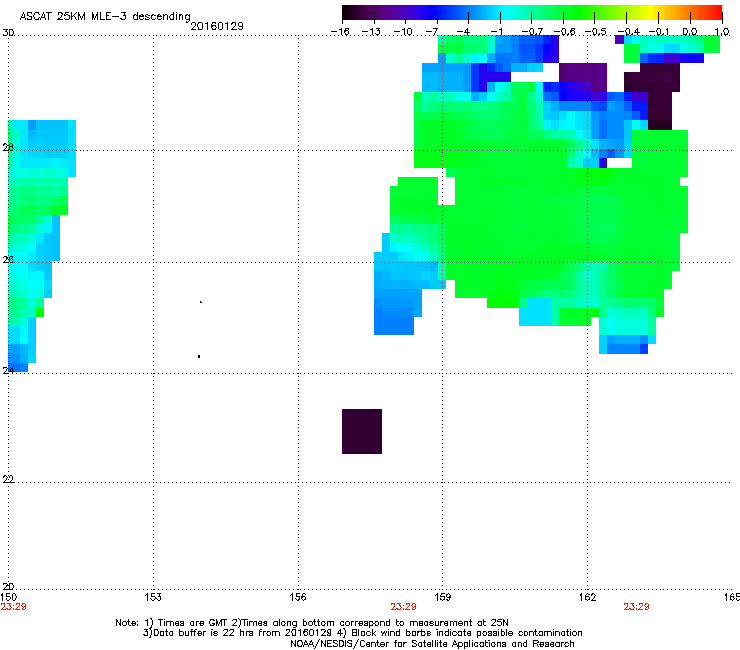Click the colorbar tick label '-13'
The height and width of the screenshot is (650, 740).
pos(371,32)
